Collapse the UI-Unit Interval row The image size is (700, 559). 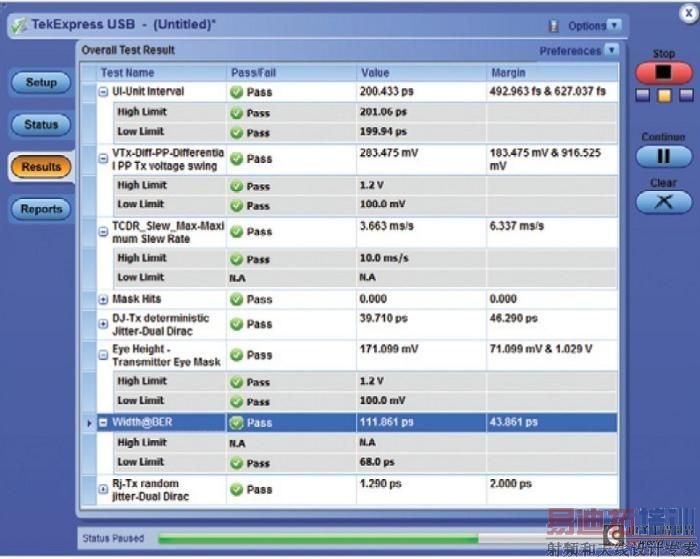point(103,92)
